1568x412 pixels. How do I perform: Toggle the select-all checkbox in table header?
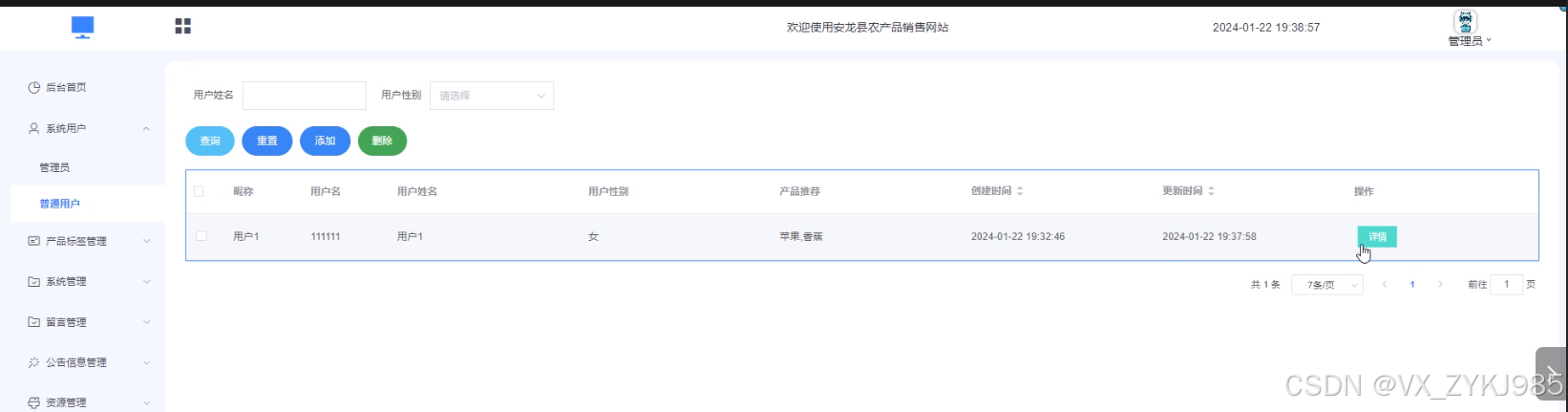coord(199,191)
